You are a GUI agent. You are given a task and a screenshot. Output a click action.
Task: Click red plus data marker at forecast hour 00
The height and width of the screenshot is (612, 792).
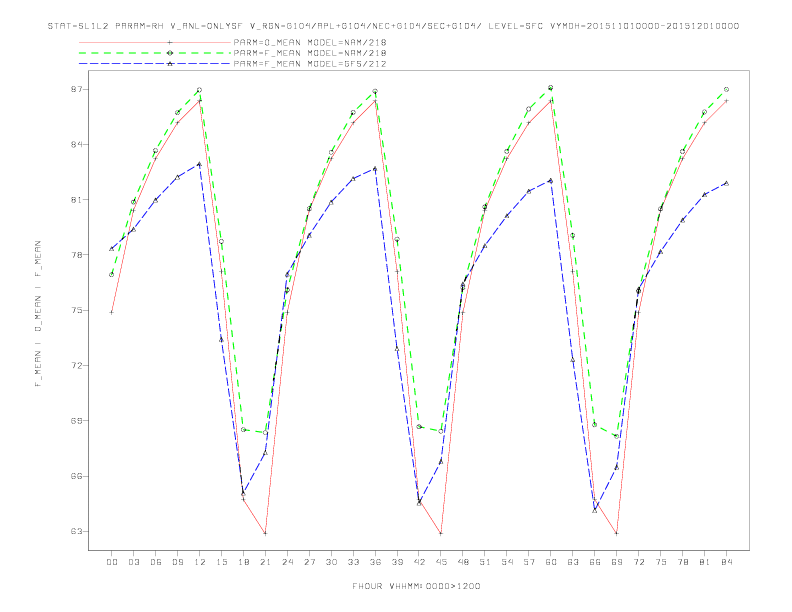[x=112, y=313]
